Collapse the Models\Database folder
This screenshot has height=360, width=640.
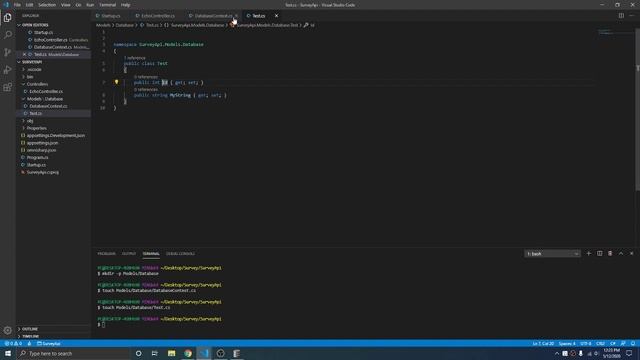44,99
